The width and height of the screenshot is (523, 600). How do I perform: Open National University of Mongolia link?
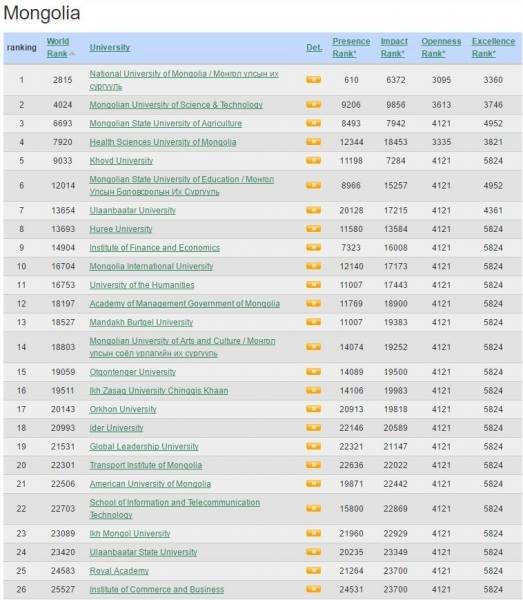click(184, 80)
